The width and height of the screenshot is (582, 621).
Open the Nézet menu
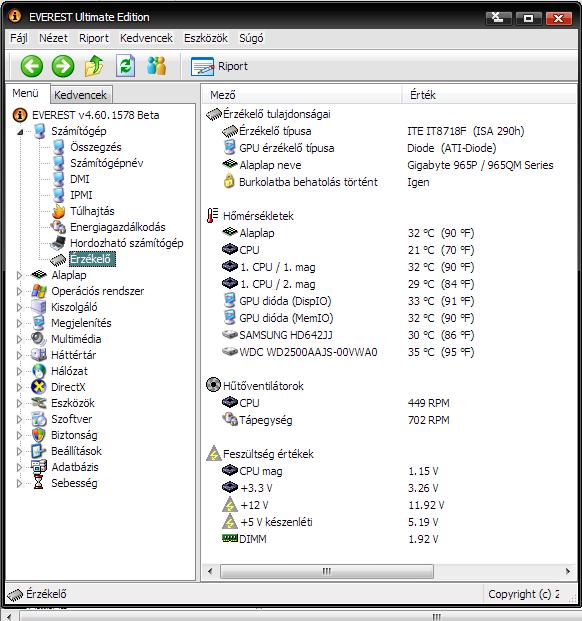tap(53, 38)
